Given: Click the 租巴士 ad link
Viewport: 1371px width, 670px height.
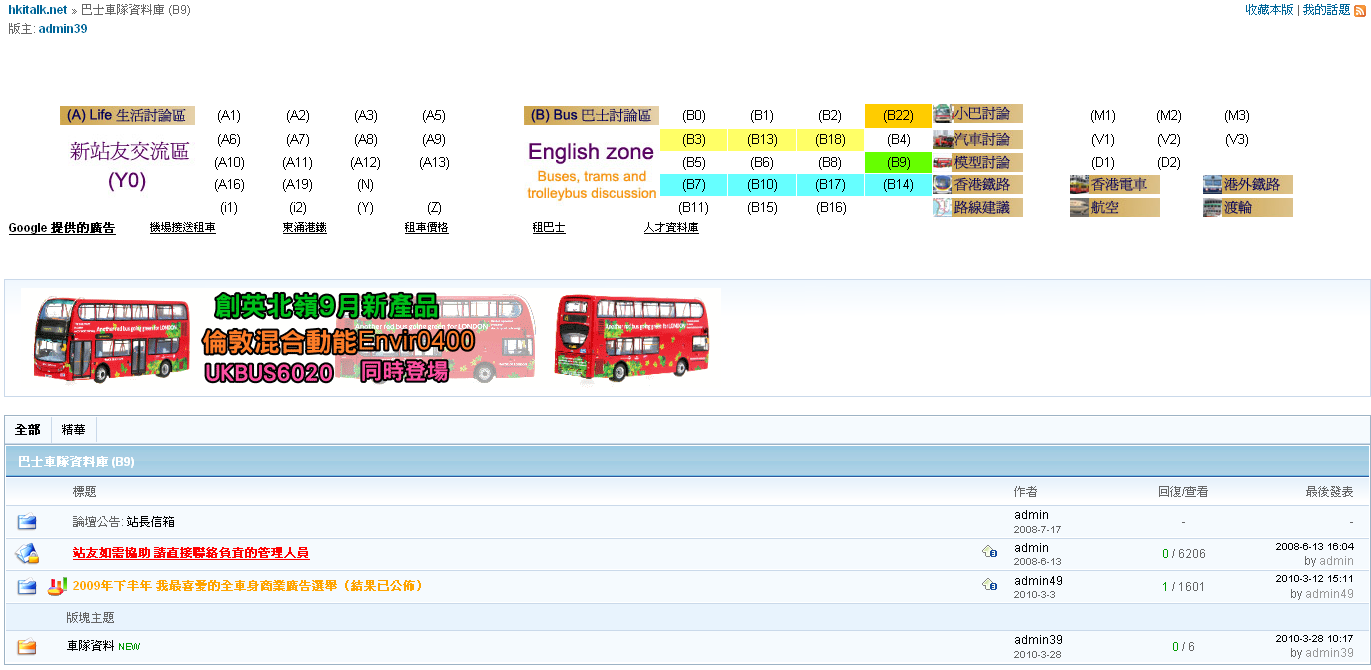Looking at the screenshot, I should pyautogui.click(x=549, y=228).
